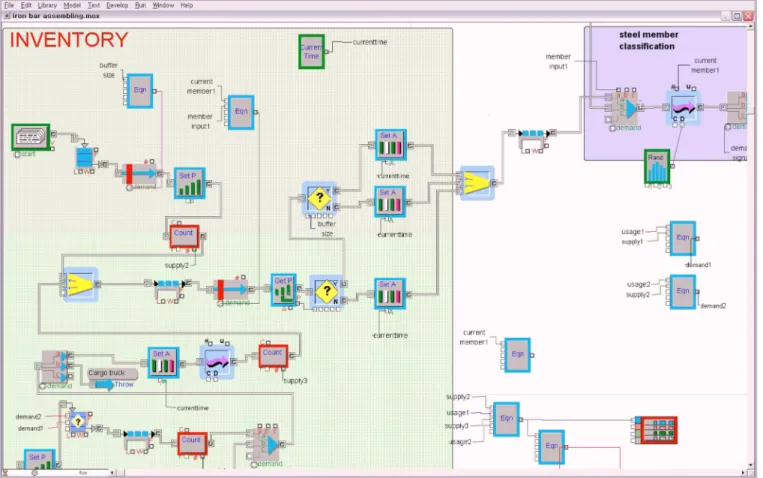Select the Get P block icon
This screenshot has width=763, height=478.
(x=284, y=290)
